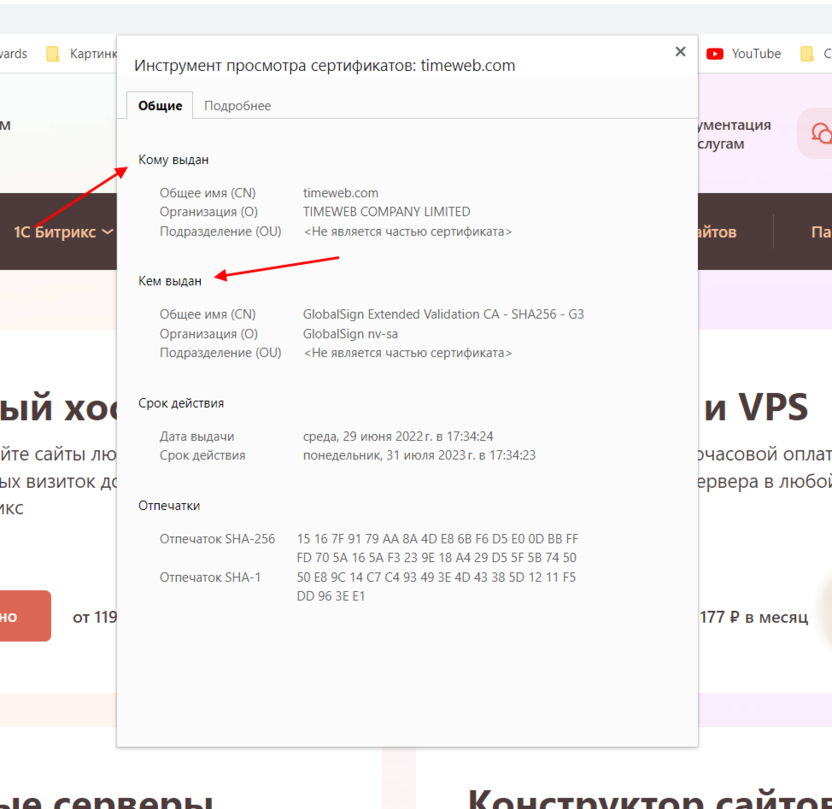
Task: Select the Общие tab
Action: click(159, 105)
